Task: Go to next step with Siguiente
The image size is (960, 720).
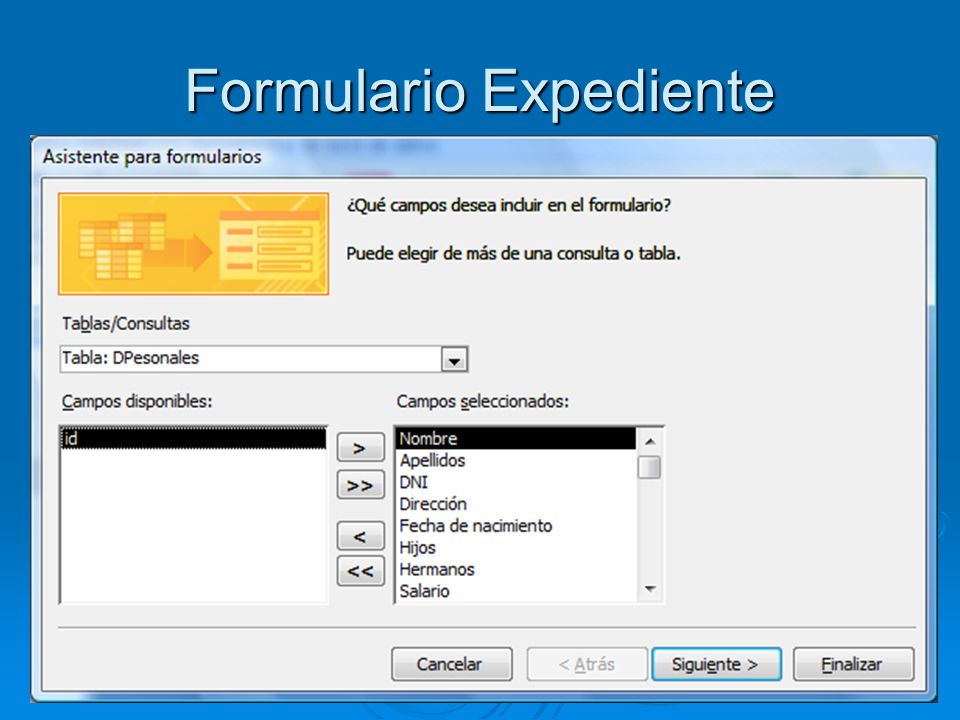Action: (716, 664)
